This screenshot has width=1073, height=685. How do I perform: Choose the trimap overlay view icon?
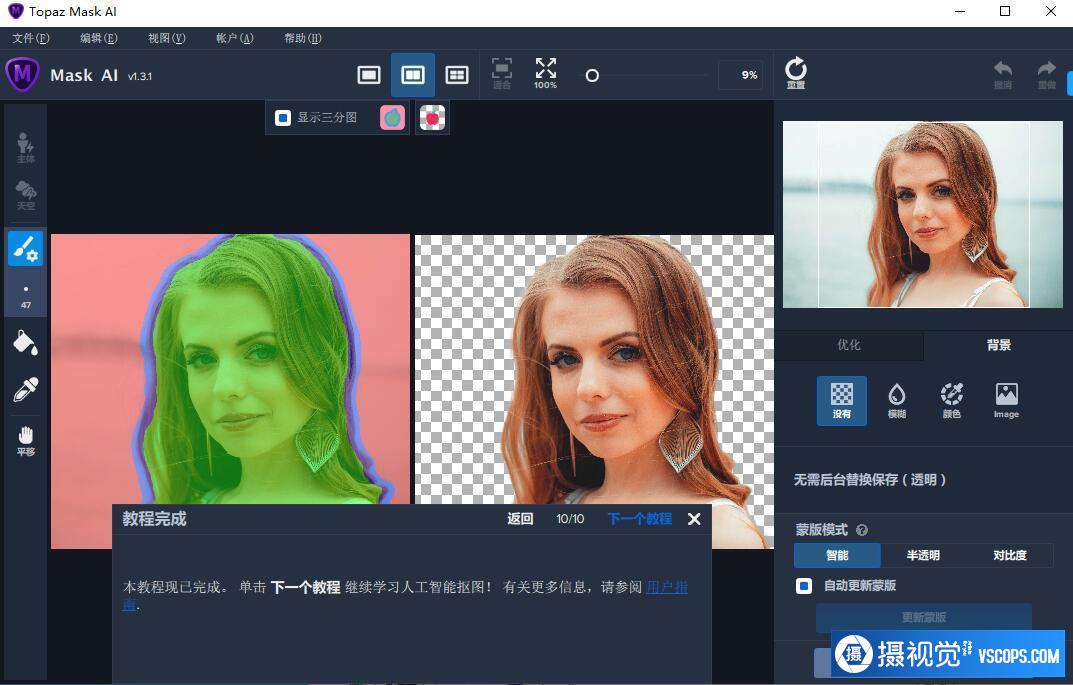[x=392, y=118]
